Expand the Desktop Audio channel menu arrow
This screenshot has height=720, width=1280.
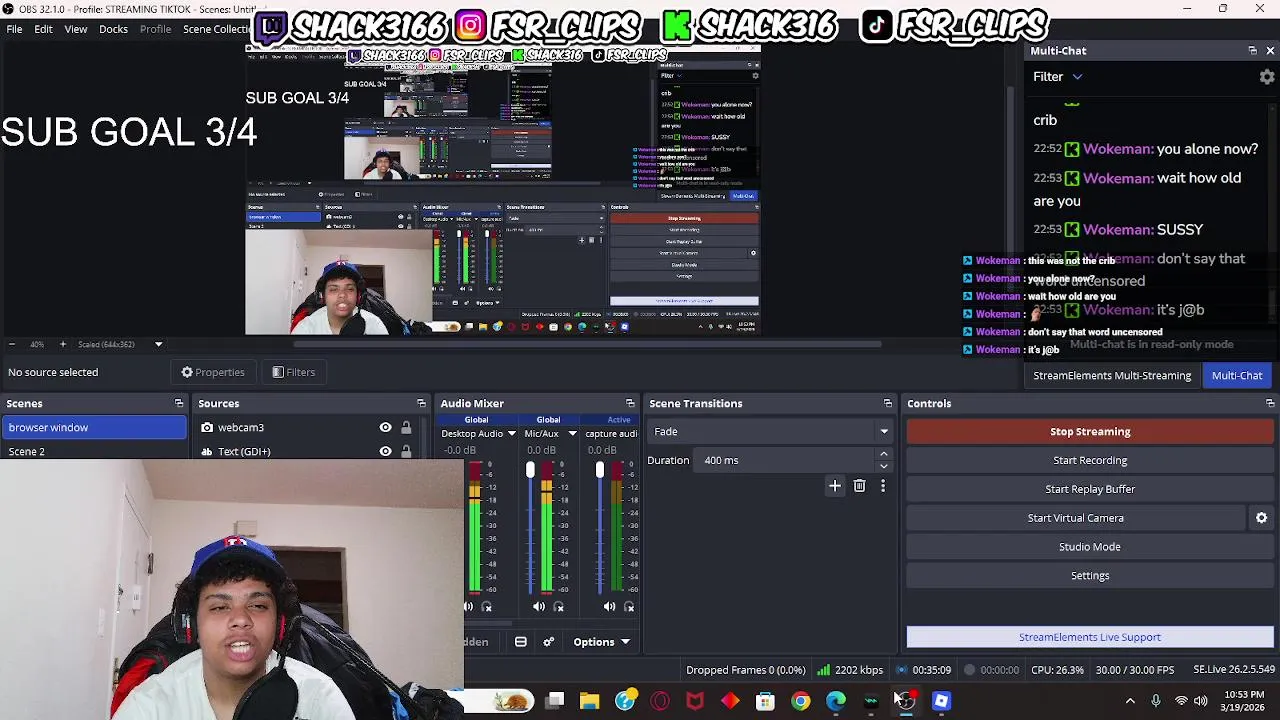511,434
